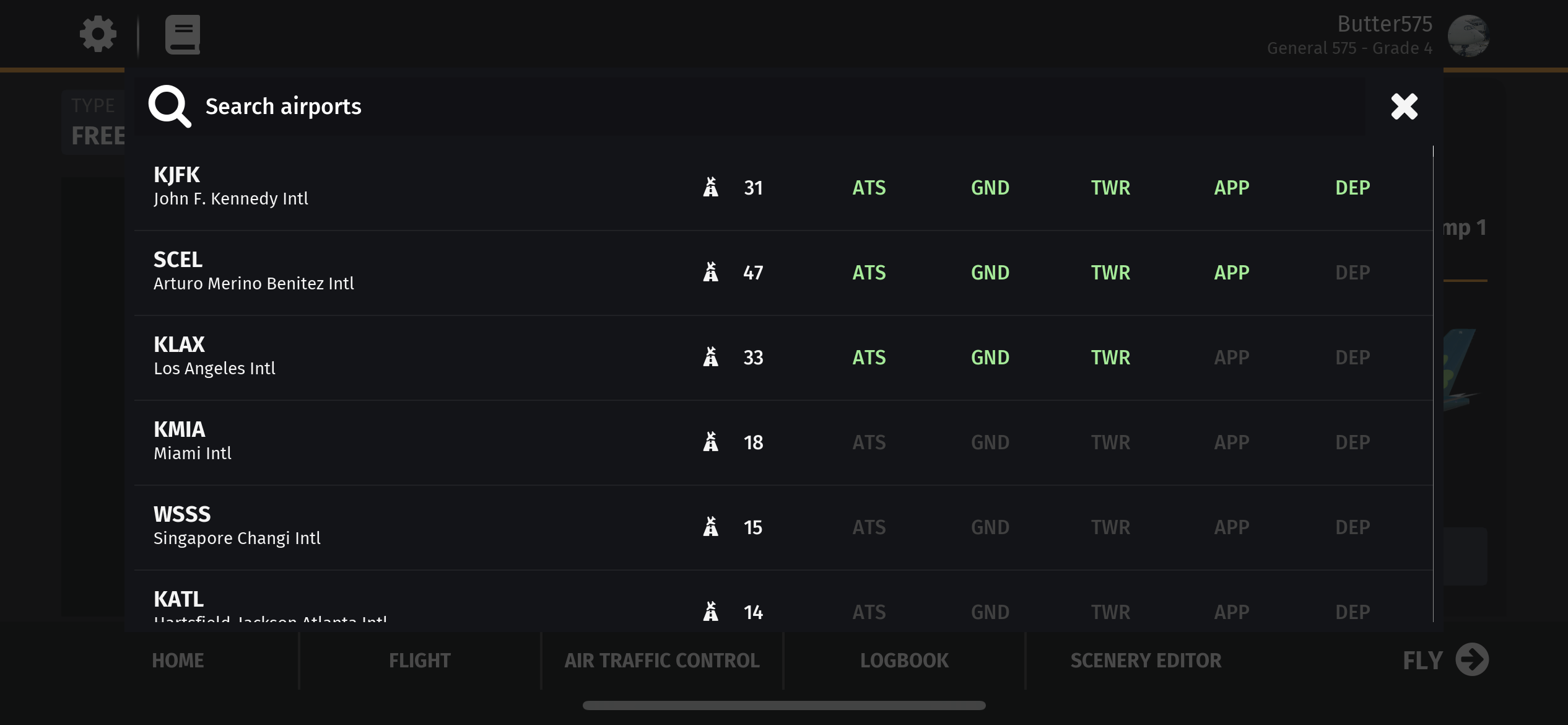
Task: Select KJFK ATS frequency
Action: point(869,188)
